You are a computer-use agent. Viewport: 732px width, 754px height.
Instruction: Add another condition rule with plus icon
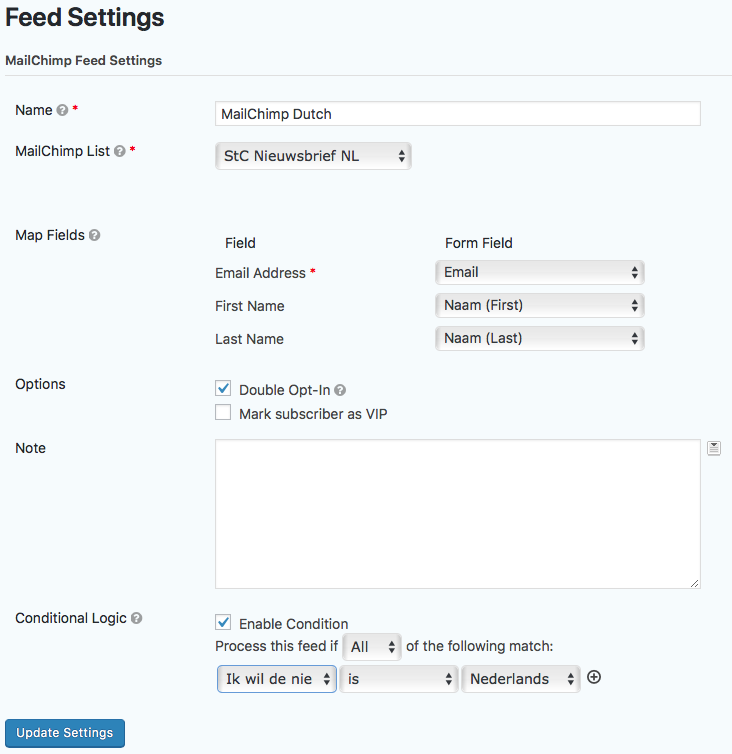click(594, 678)
